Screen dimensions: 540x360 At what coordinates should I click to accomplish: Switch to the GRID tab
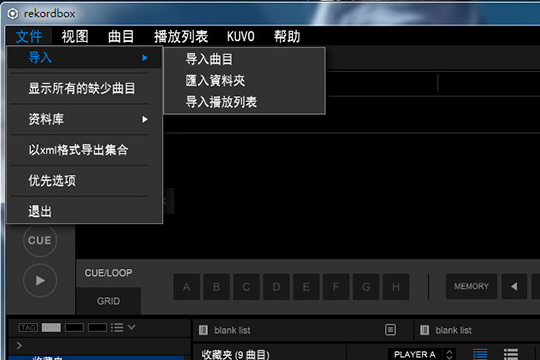coord(108,301)
